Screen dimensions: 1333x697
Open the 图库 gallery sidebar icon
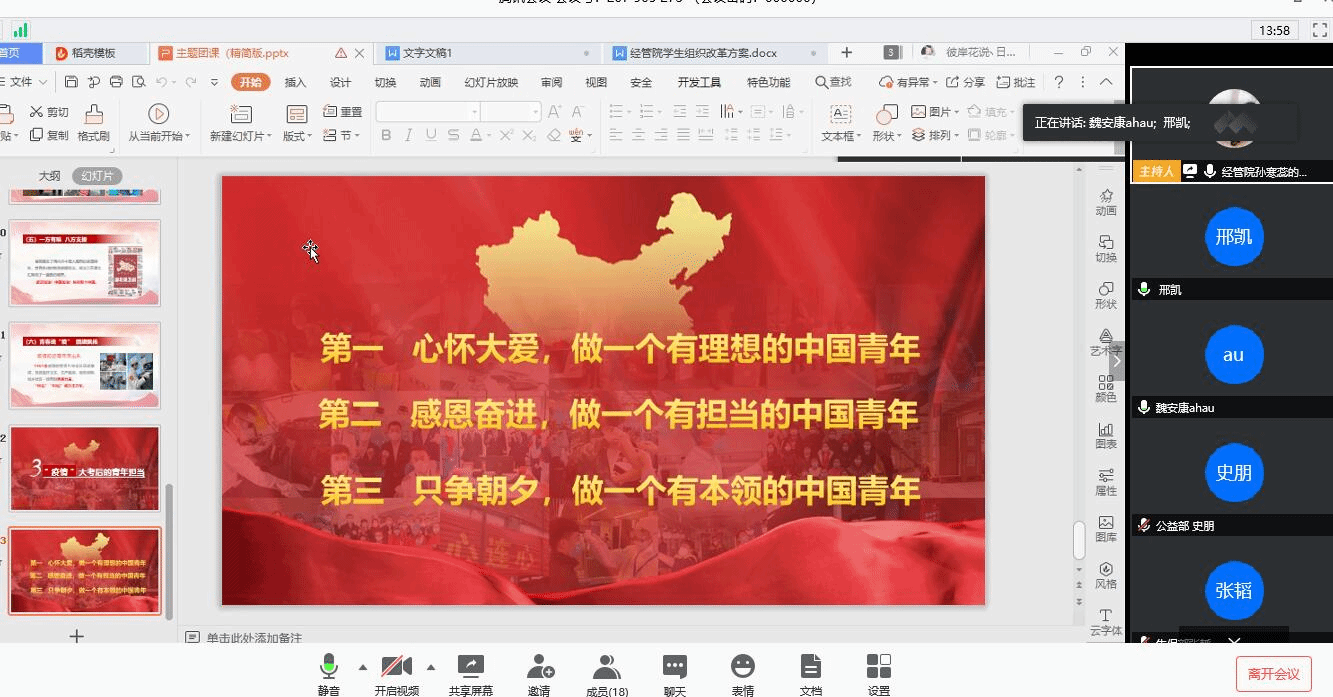click(1106, 528)
